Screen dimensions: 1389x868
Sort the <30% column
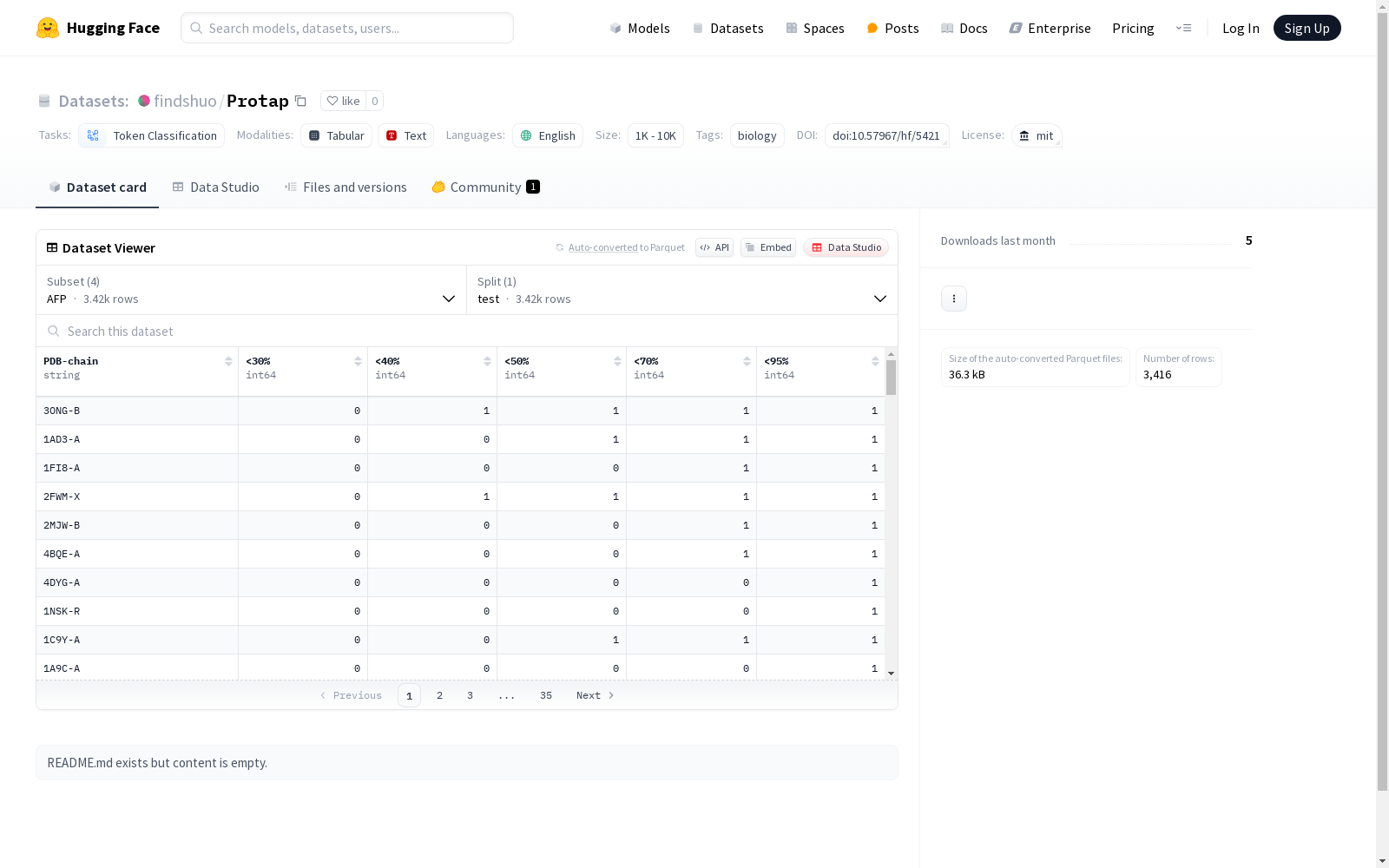pos(358,361)
